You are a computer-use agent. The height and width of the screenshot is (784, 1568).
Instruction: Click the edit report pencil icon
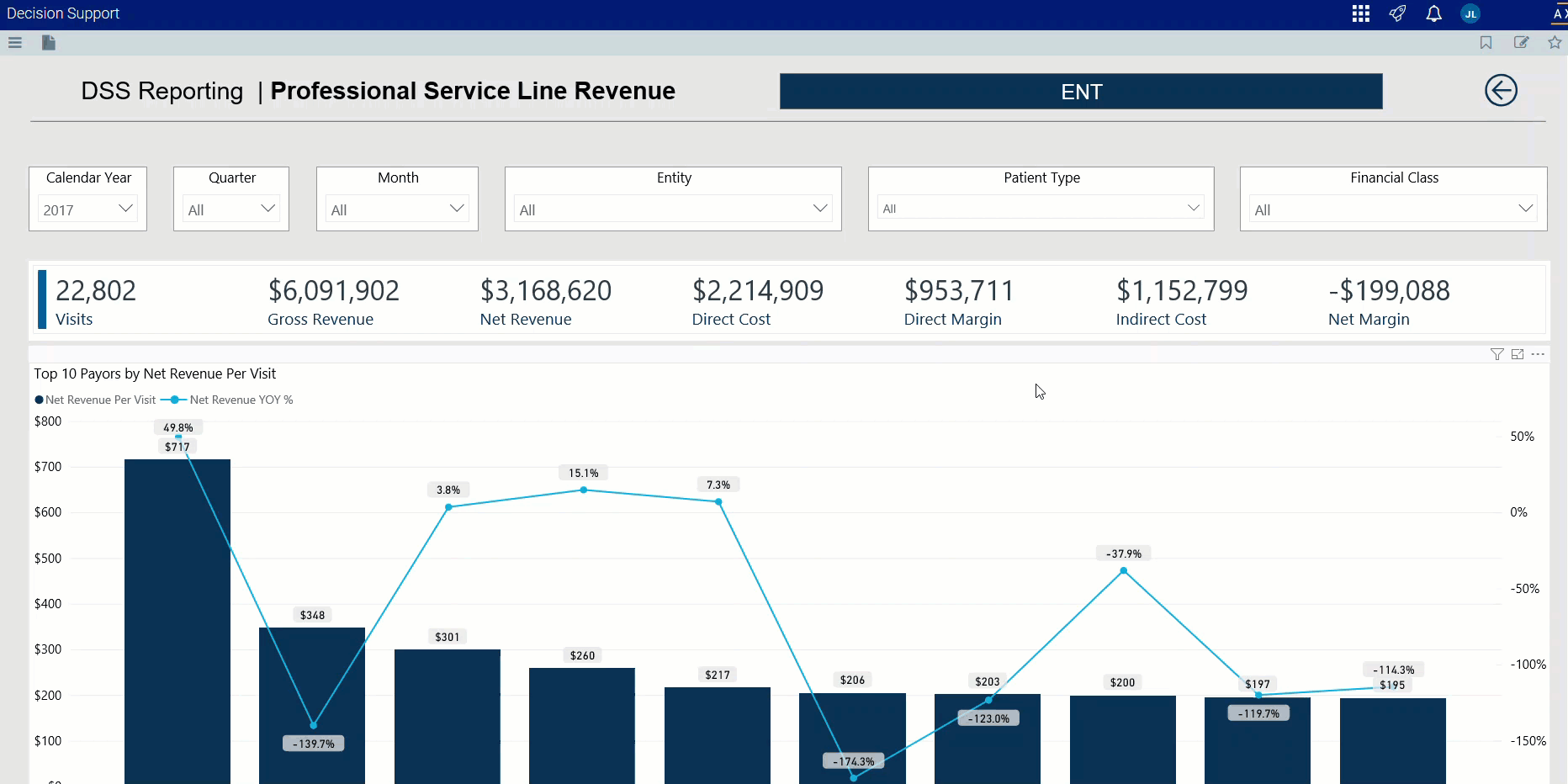click(x=1521, y=43)
